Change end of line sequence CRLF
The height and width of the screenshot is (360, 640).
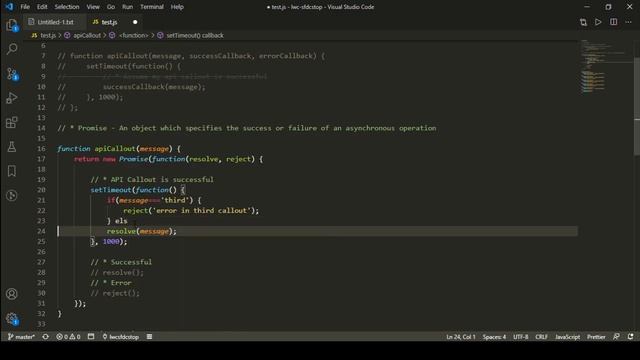541,337
